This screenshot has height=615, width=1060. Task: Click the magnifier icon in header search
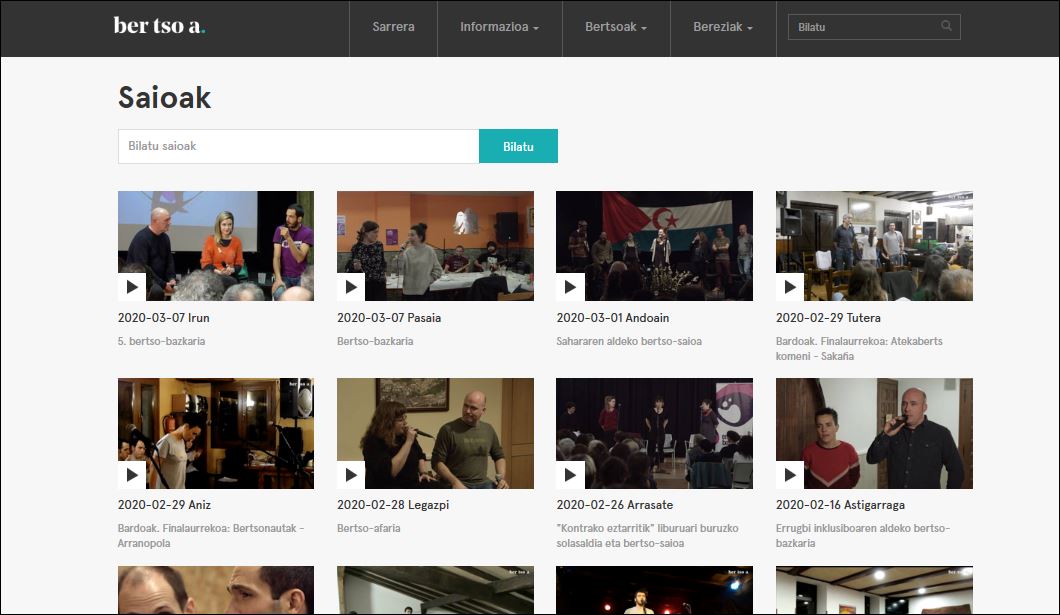[946, 26]
